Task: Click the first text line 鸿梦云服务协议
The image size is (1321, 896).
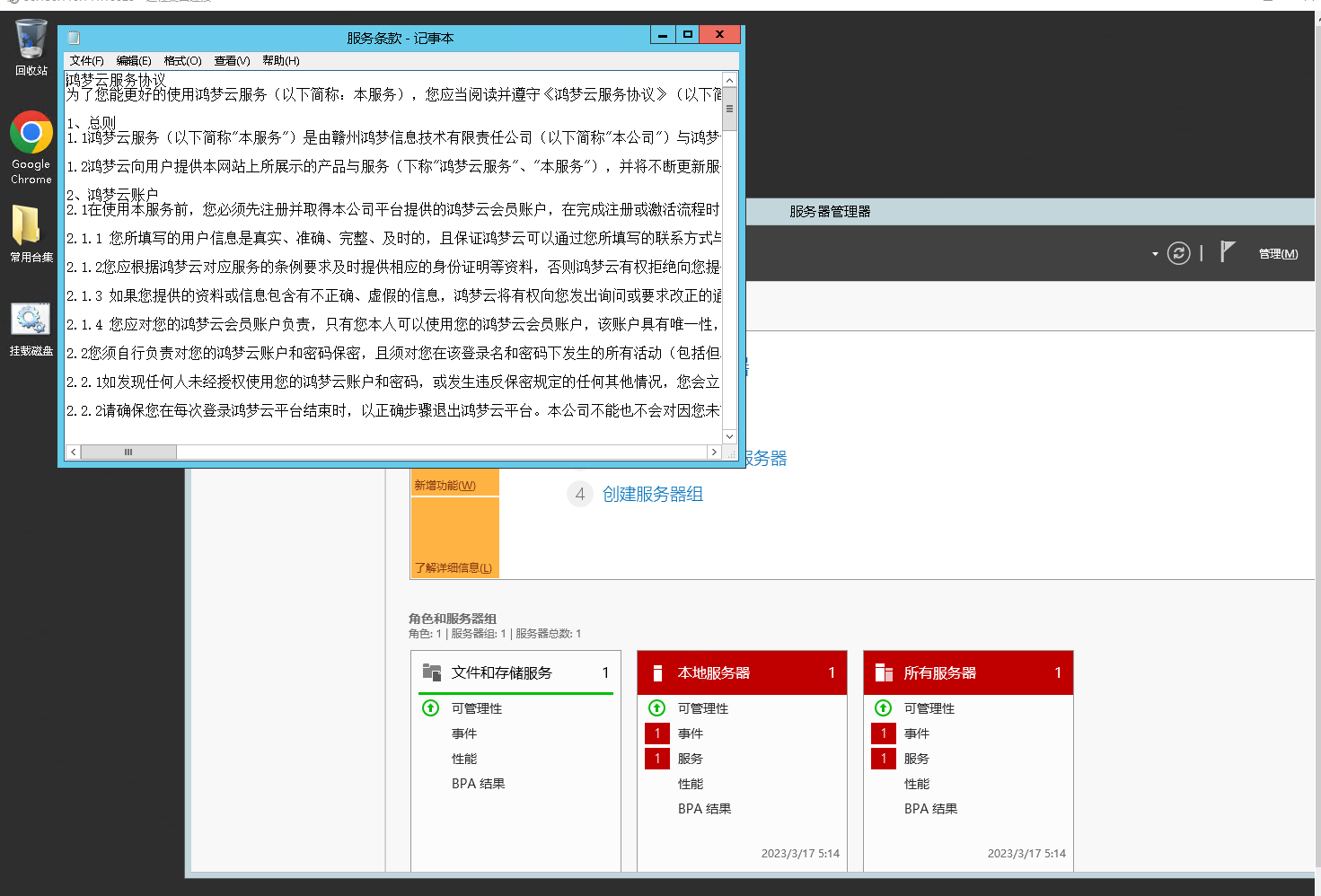Action: pos(116,80)
